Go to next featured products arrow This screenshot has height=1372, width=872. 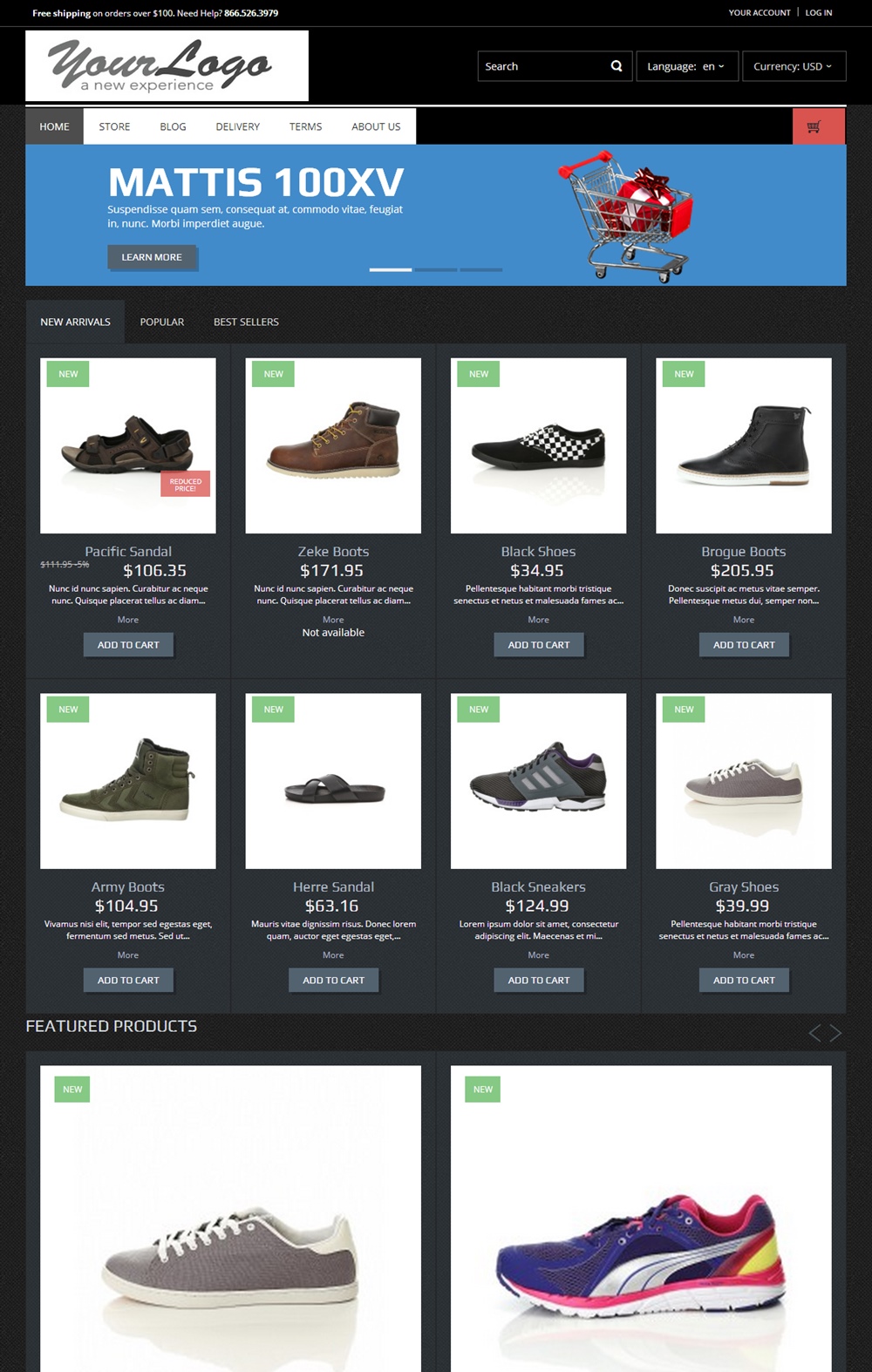point(835,1033)
